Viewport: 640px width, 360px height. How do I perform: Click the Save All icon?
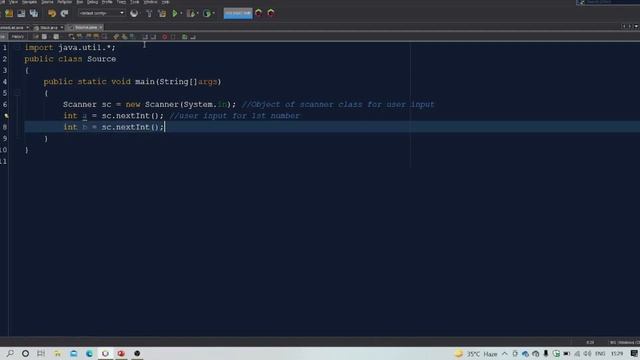click(34, 13)
